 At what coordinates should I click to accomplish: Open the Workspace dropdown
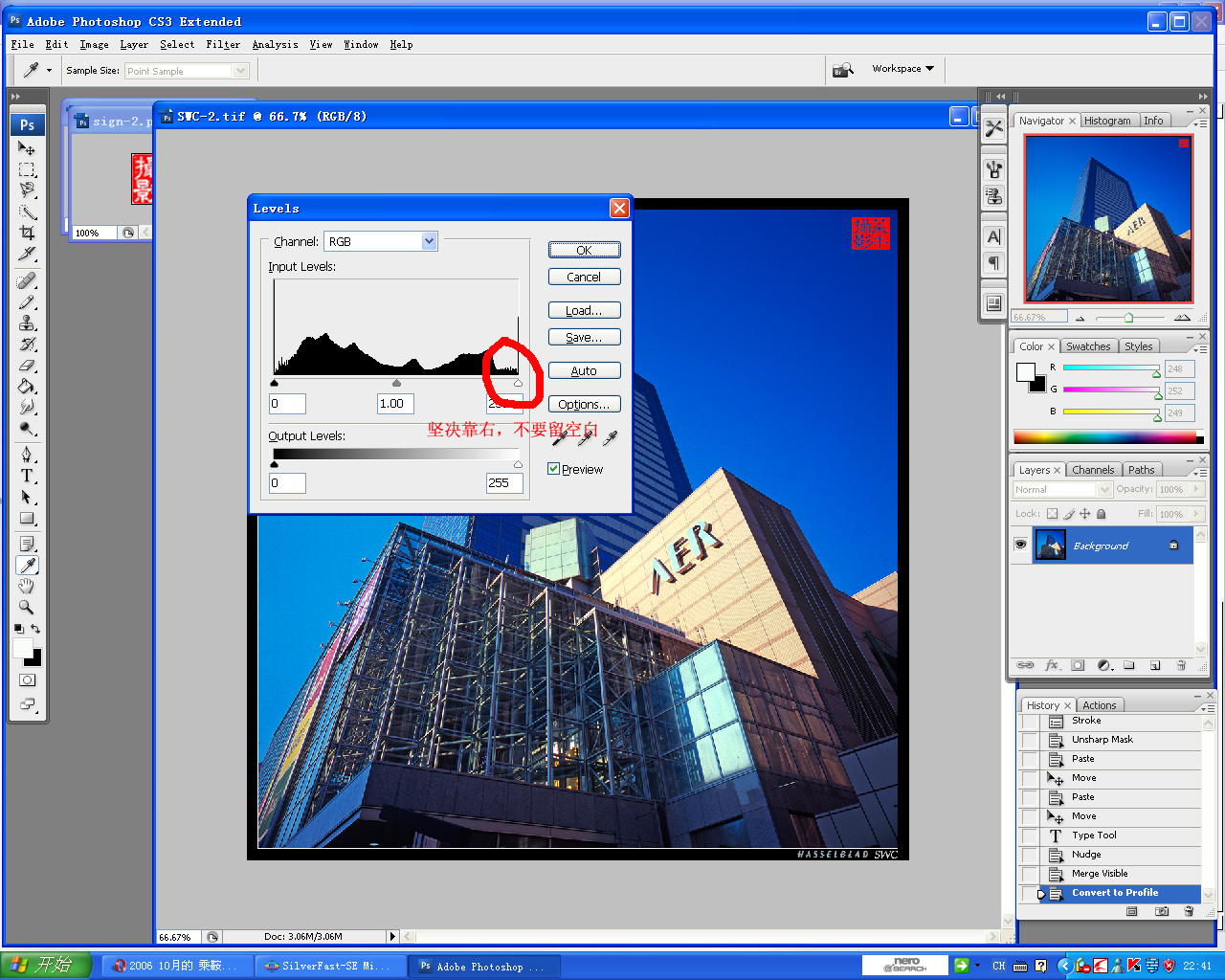902,69
